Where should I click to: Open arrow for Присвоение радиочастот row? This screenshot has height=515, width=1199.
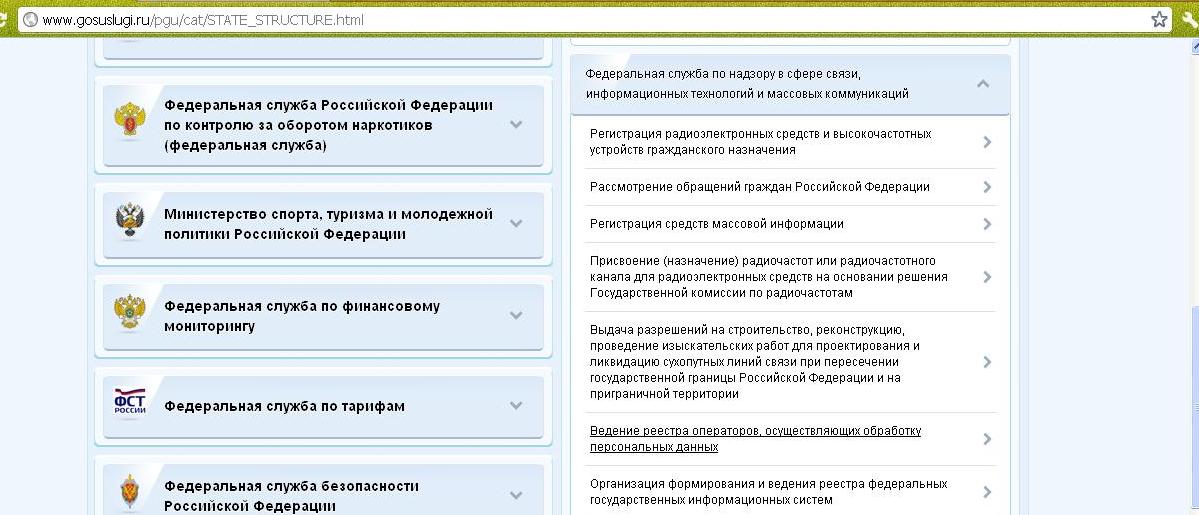pyautogui.click(x=987, y=277)
